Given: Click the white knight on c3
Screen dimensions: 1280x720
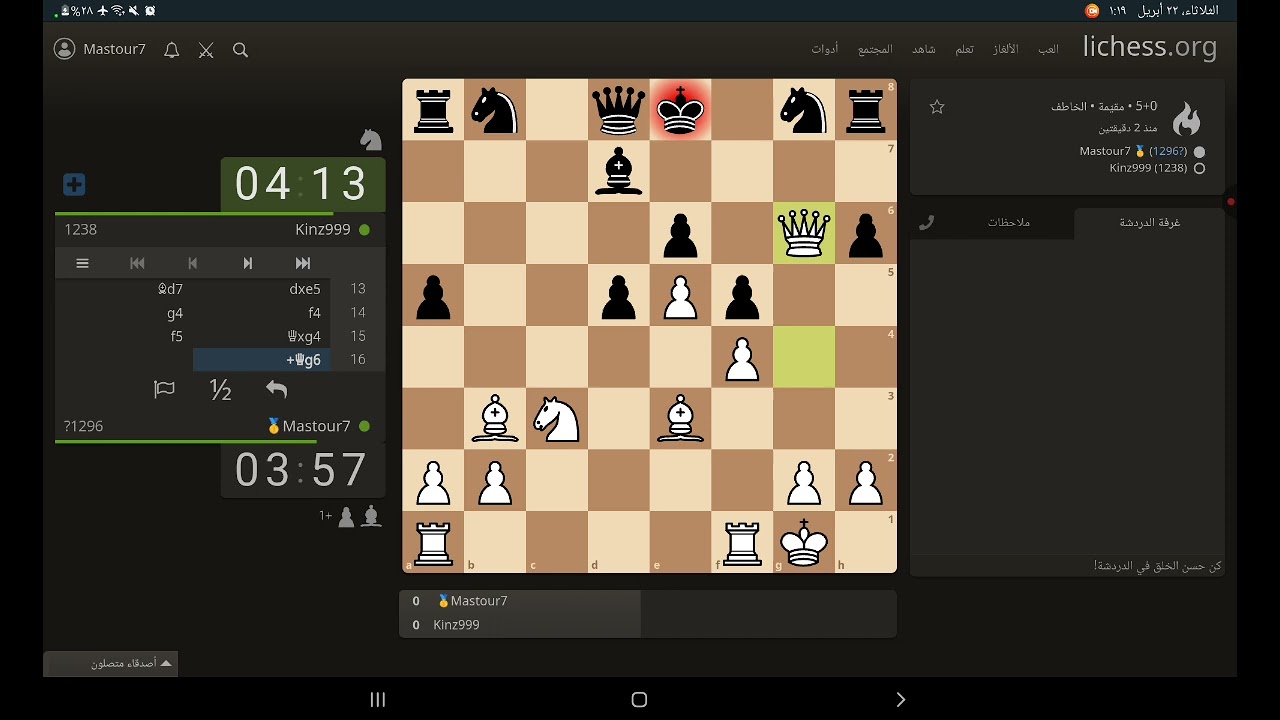Looking at the screenshot, I should pos(556,419).
